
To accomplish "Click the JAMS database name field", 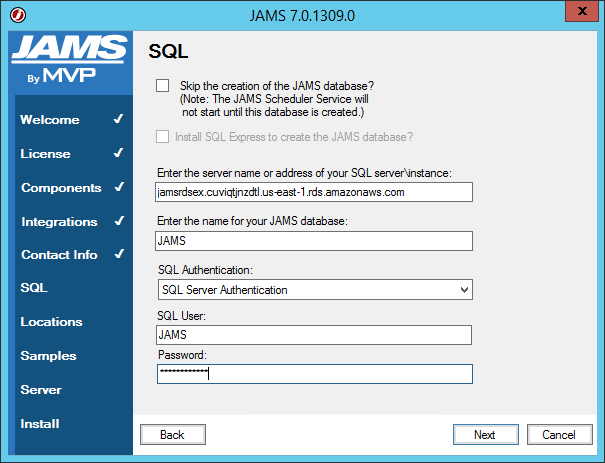I will pos(314,241).
